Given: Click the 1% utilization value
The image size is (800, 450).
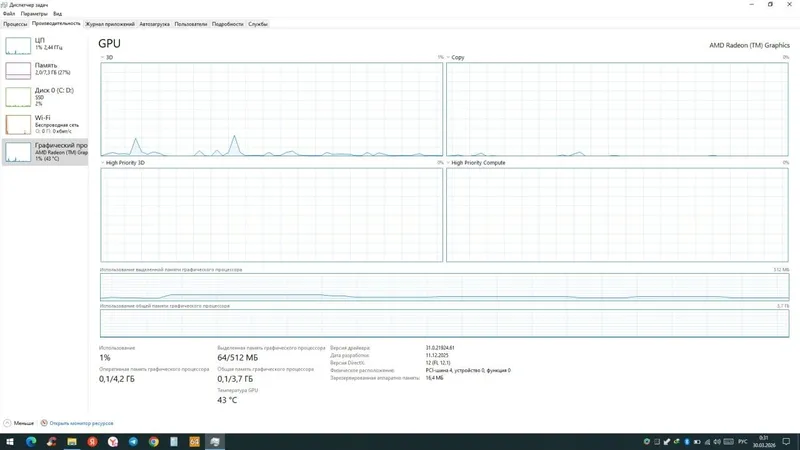Looking at the screenshot, I should click(105, 358).
